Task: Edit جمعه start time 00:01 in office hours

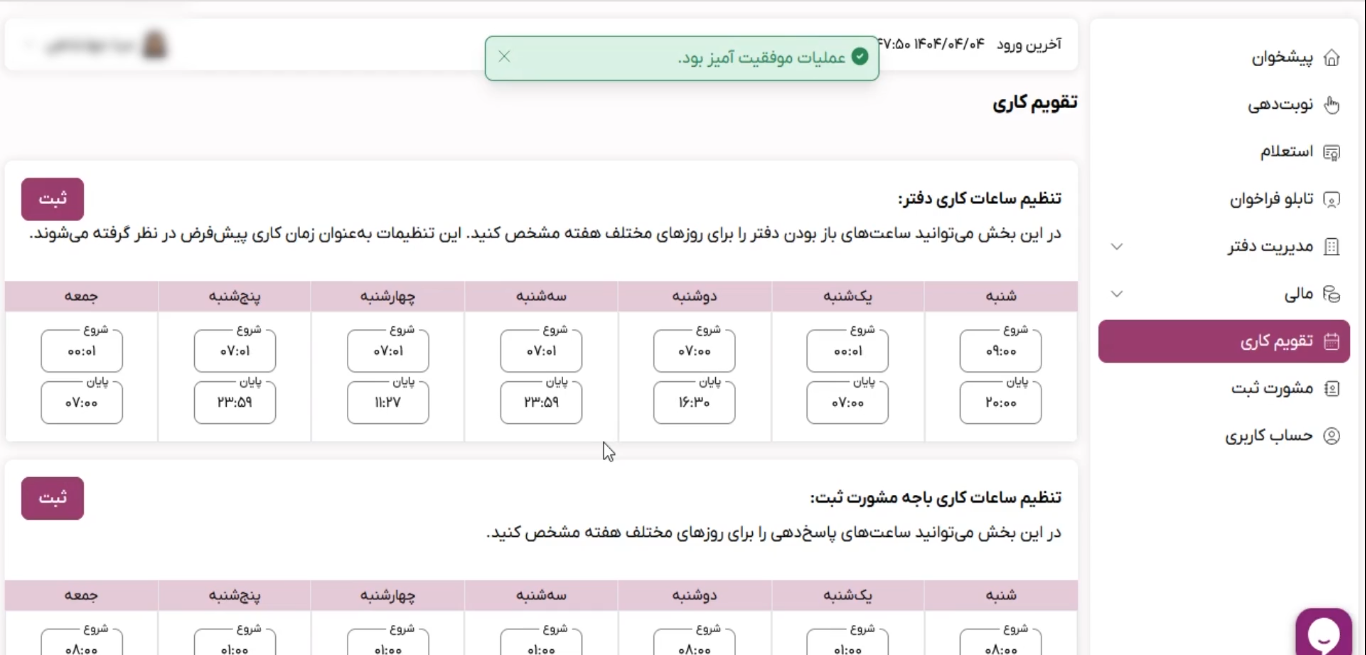Action: pos(82,351)
